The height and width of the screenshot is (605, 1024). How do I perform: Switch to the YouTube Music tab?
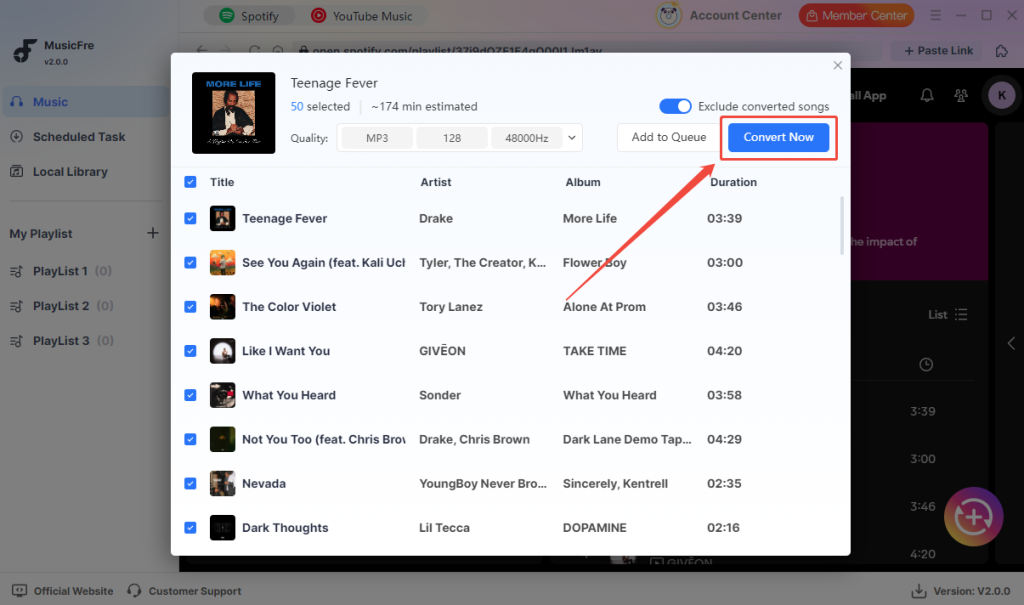361,16
